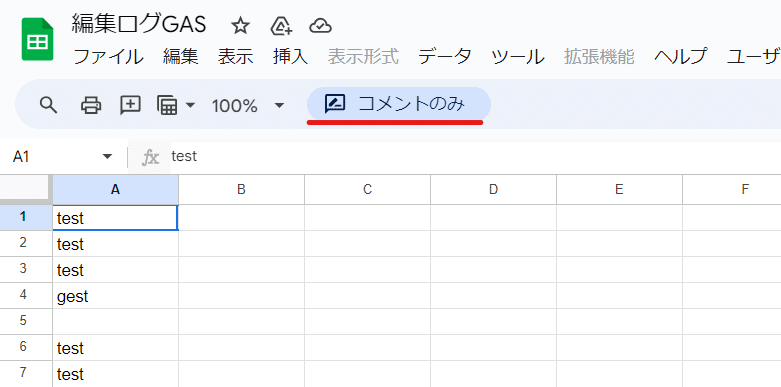Click cell A4 containing gest

coord(116,296)
